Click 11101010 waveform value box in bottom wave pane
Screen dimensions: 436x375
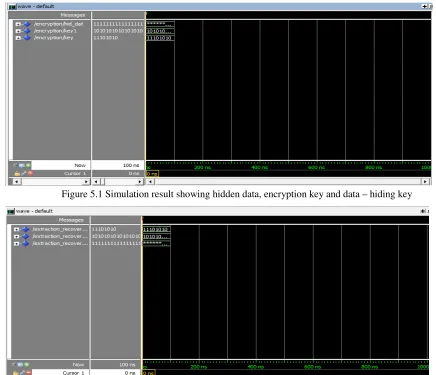[157, 229]
